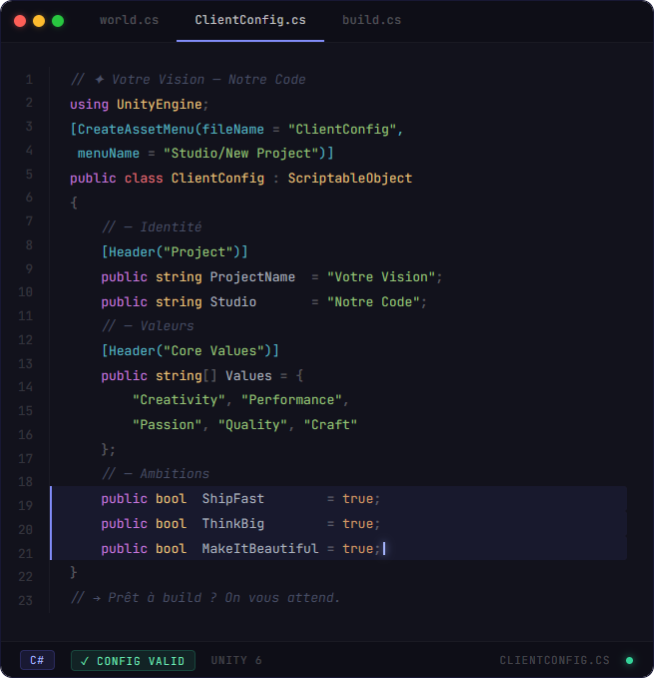Place cursor on ShipFast true value
Viewport: 654px width, 678px height.
tap(357, 499)
